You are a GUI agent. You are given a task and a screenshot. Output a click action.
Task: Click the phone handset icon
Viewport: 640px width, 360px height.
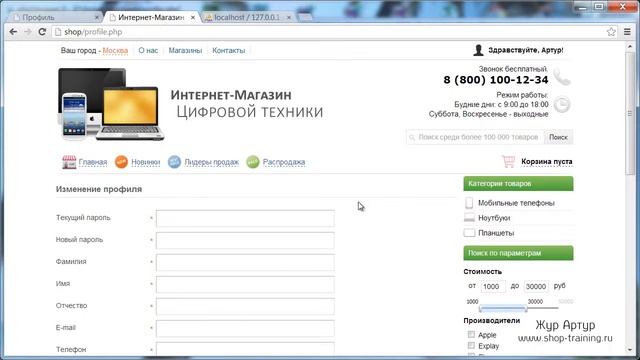(562, 77)
